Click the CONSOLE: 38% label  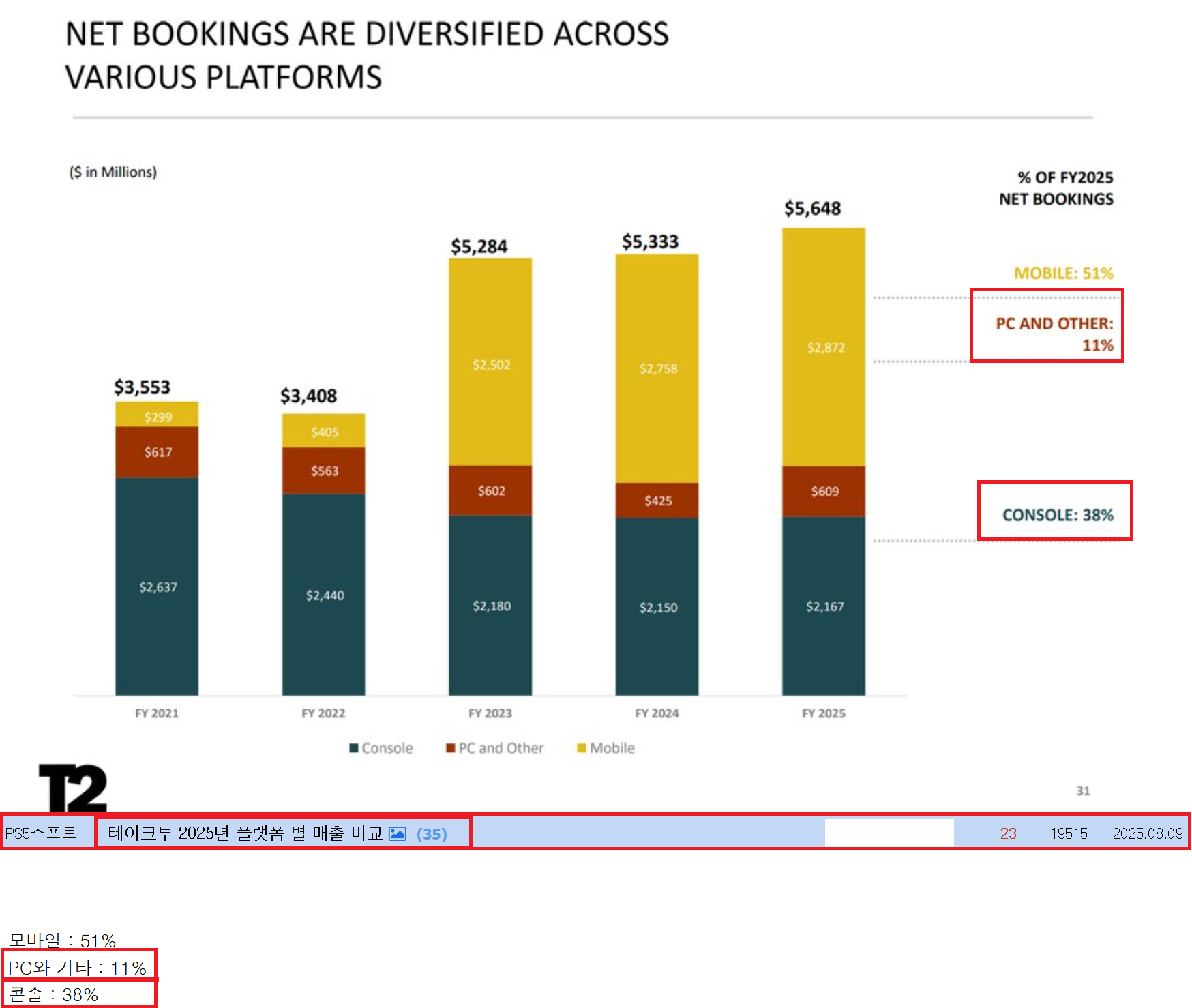(x=1057, y=515)
